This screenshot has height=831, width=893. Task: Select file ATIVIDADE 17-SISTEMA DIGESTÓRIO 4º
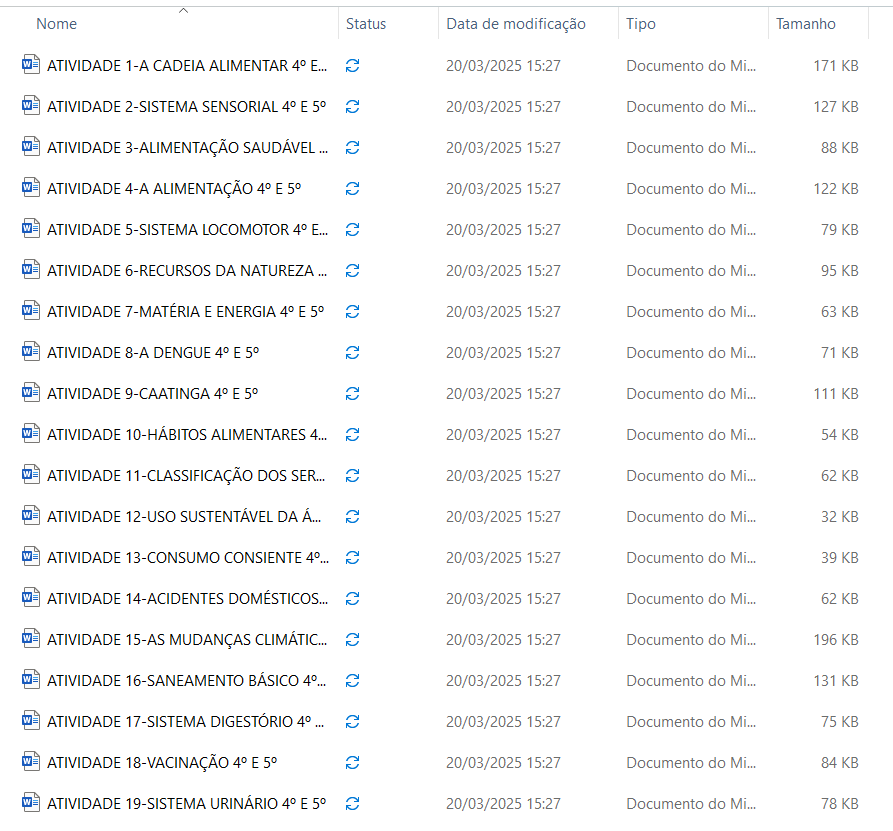click(185, 722)
